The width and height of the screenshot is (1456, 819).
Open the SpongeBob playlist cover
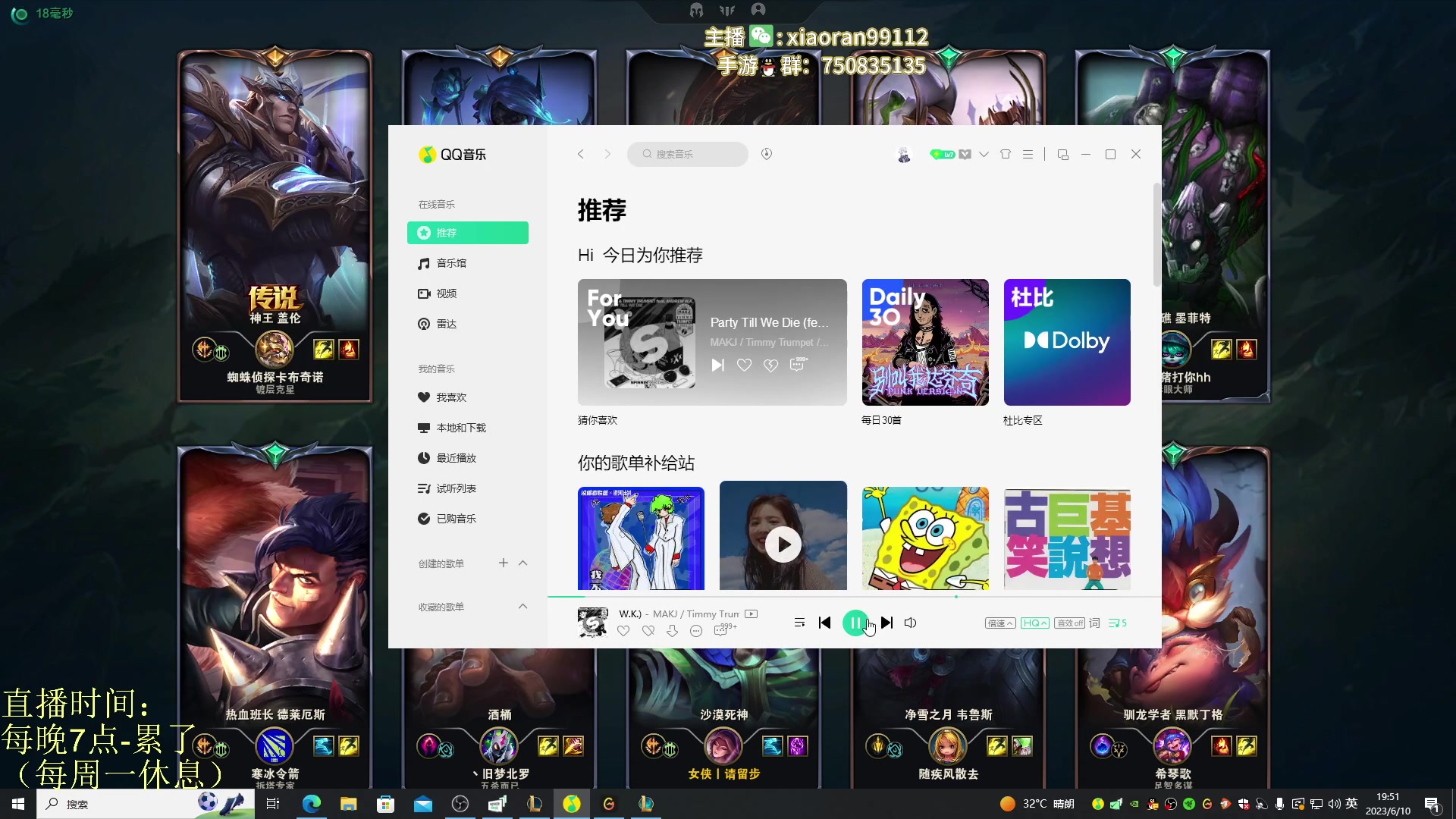pos(925,538)
